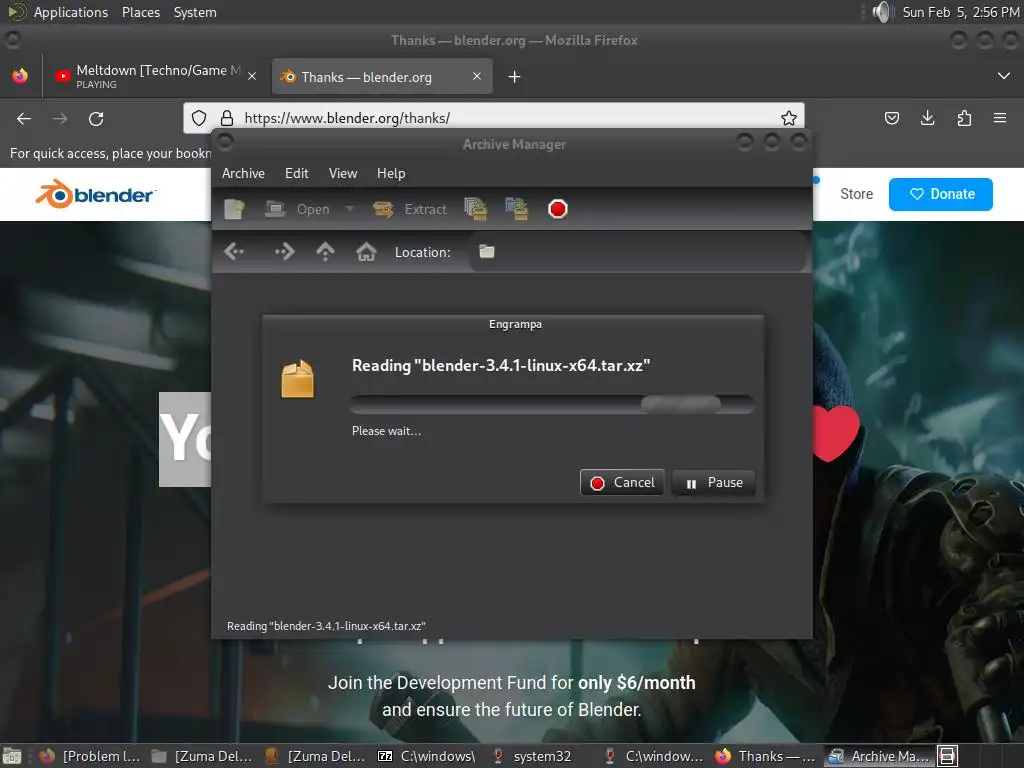1024x768 pixels.
Task: Cancel the archive reading operation
Action: [622, 483]
